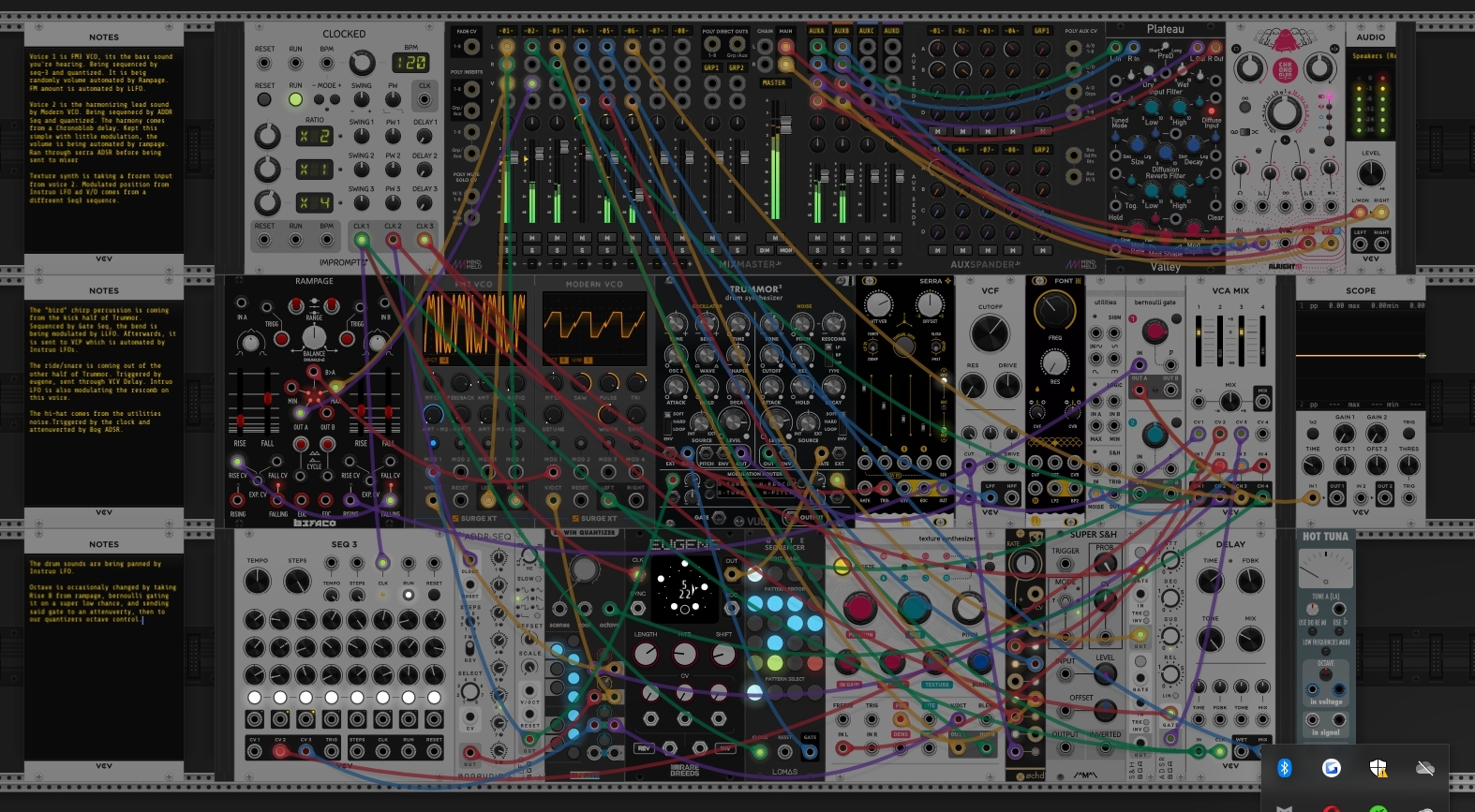
Task: Click the GAIN 1 knob on SCOPE
Action: point(1344,434)
